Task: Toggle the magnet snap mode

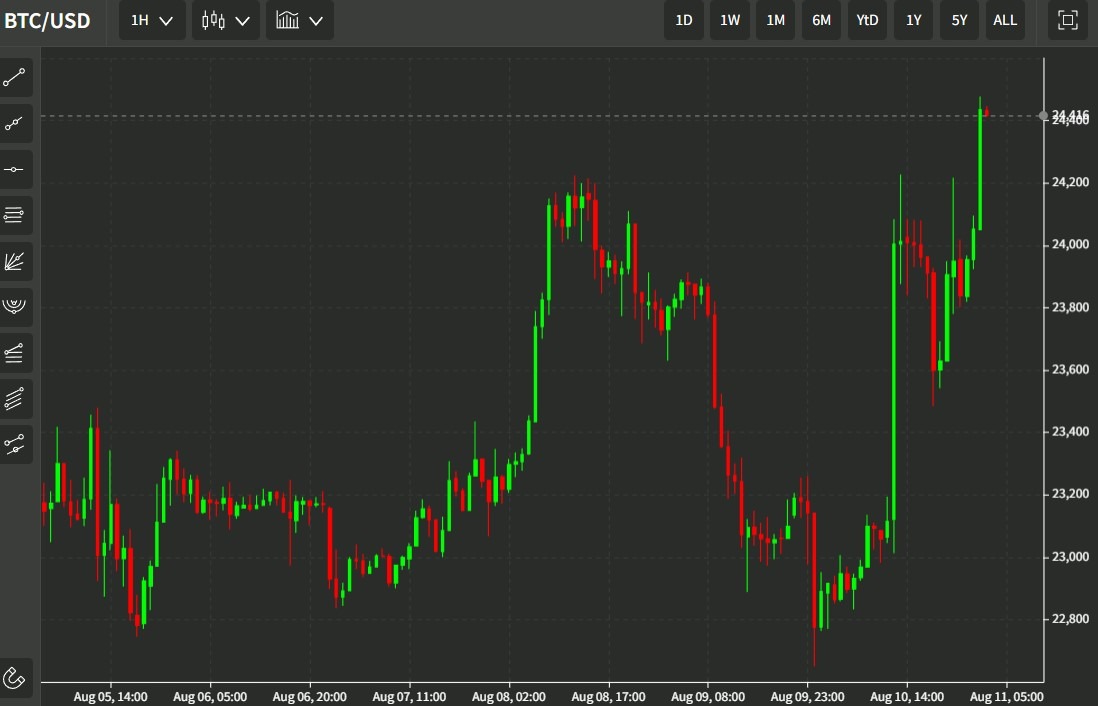Action: (16, 678)
